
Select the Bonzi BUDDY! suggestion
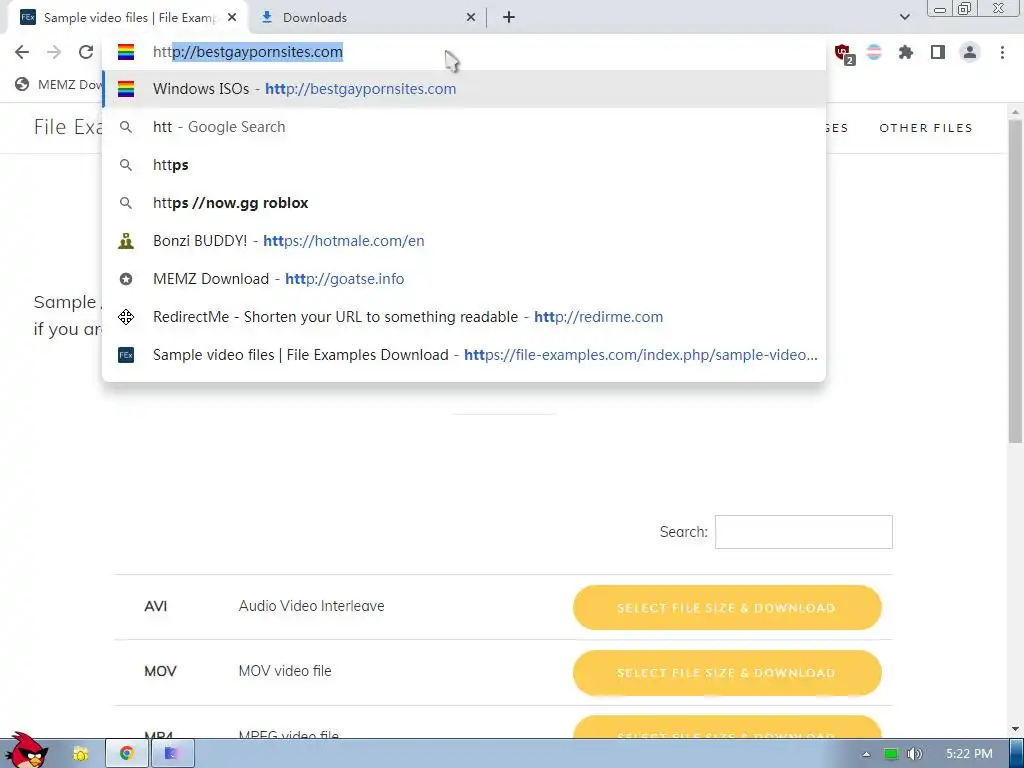click(x=464, y=240)
